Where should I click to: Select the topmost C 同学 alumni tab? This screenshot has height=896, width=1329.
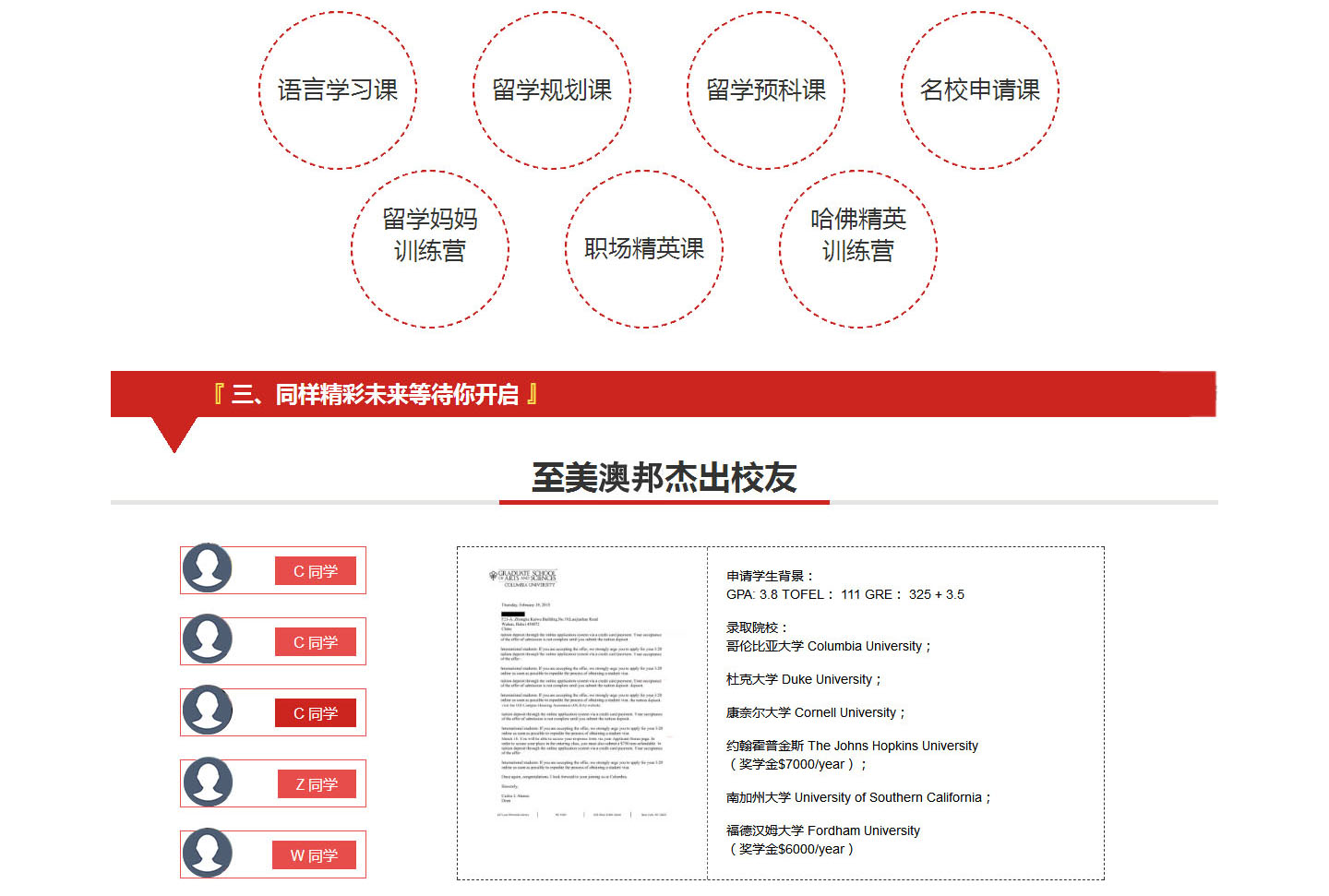click(316, 571)
